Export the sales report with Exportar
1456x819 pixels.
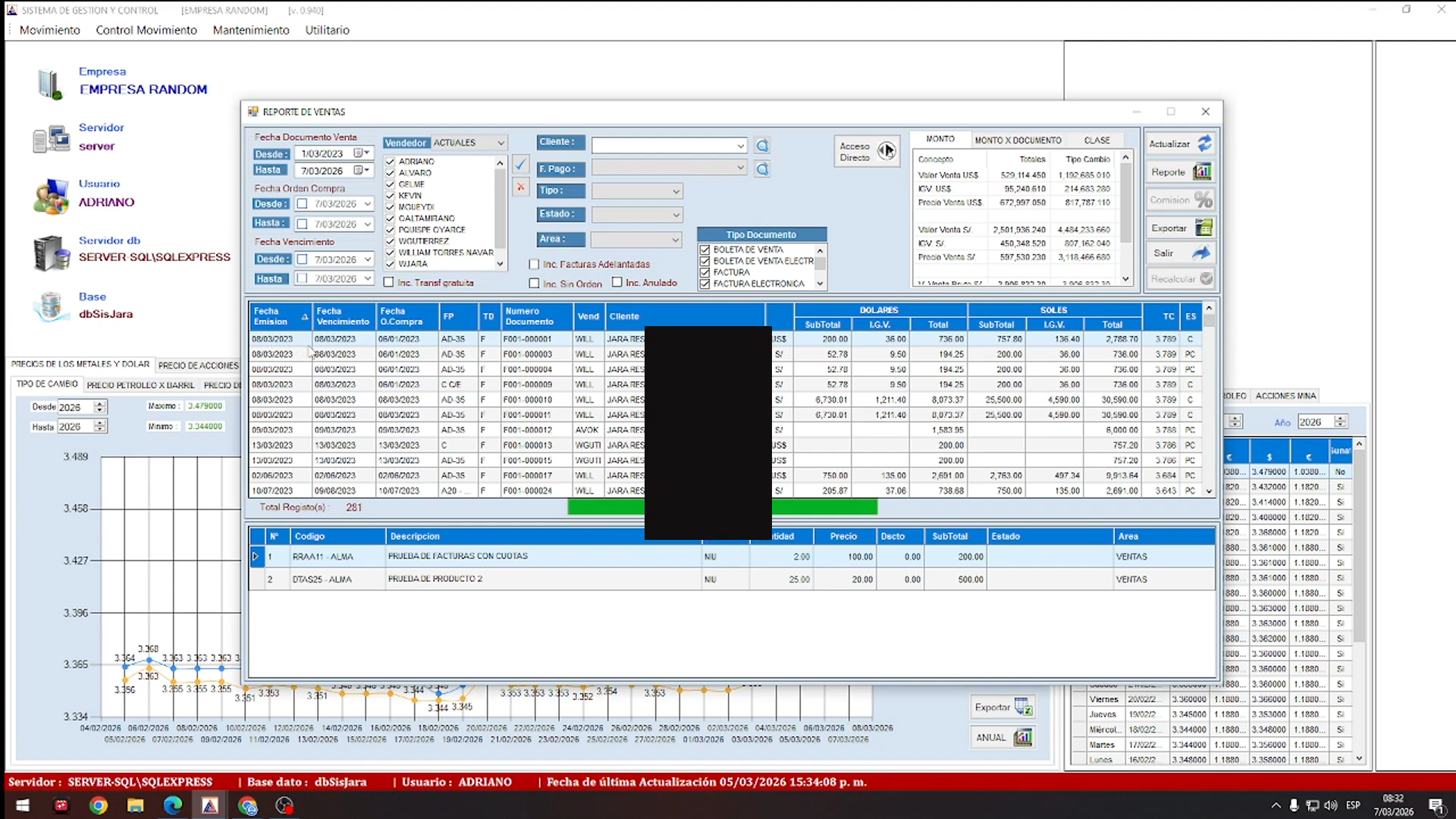pyautogui.click(x=1180, y=227)
